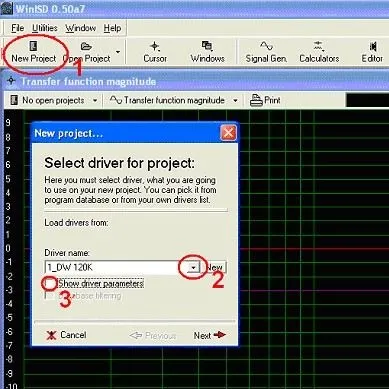Click the WinISD title bar icon
Image resolution: width=389 pixels, height=389 pixels.
click(x=6, y=9)
